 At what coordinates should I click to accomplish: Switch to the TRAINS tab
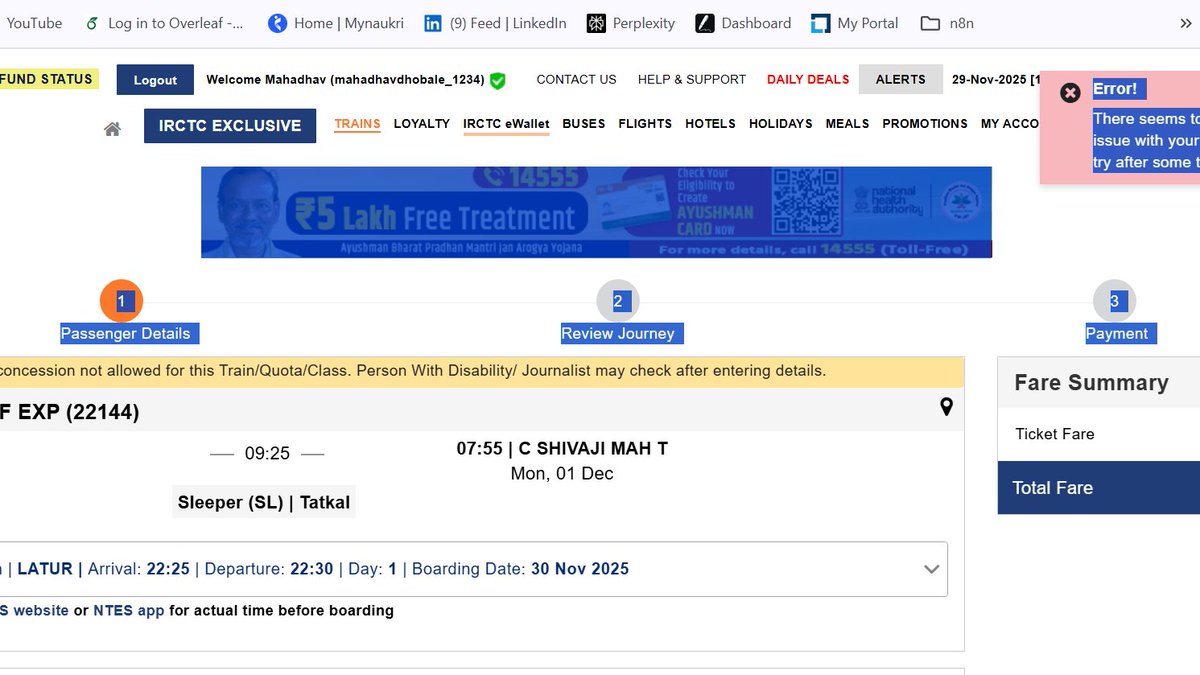click(x=357, y=123)
